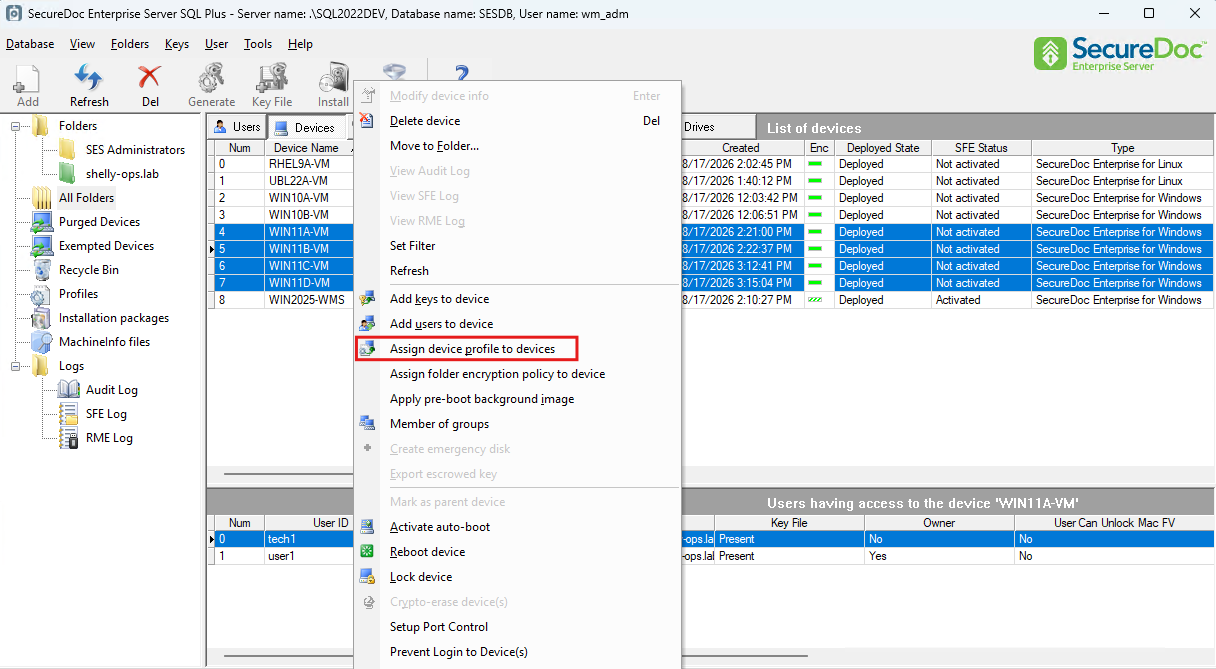Sort by the Created column header
Image resolution: width=1216 pixels, height=669 pixels.
click(741, 148)
